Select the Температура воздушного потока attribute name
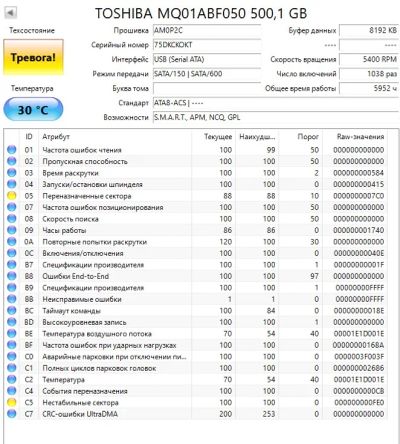This screenshot has height=444, width=400. click(97, 334)
